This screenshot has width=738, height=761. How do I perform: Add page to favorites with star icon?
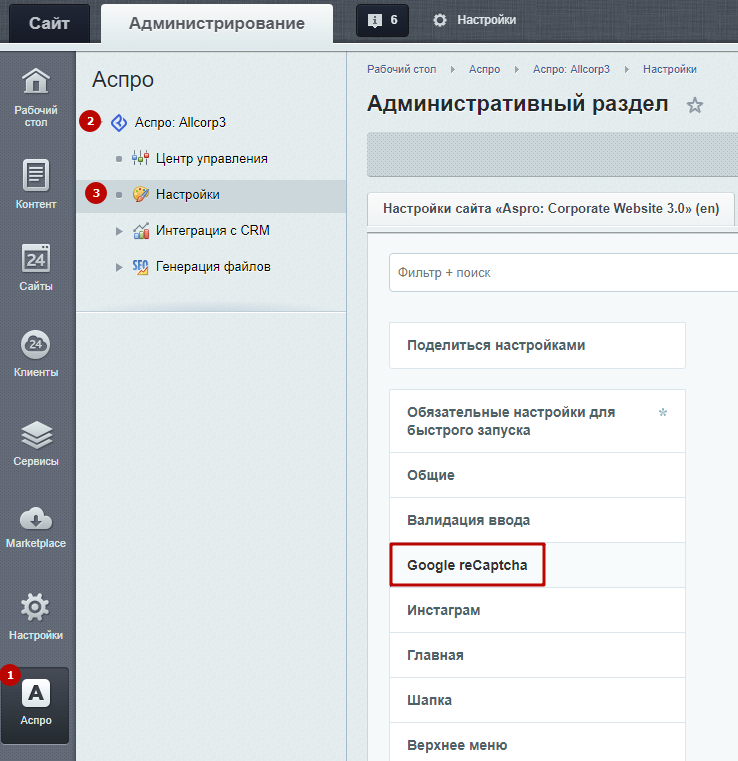tap(695, 105)
